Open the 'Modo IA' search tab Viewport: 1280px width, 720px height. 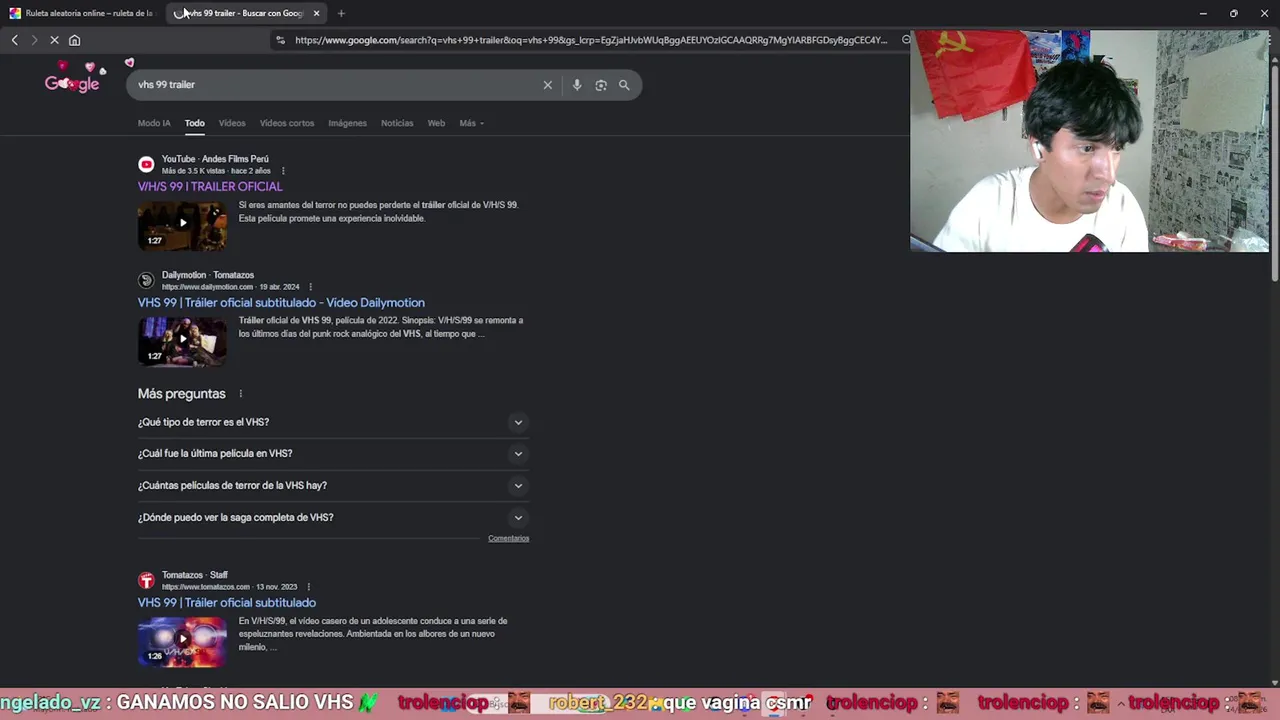pos(154,123)
